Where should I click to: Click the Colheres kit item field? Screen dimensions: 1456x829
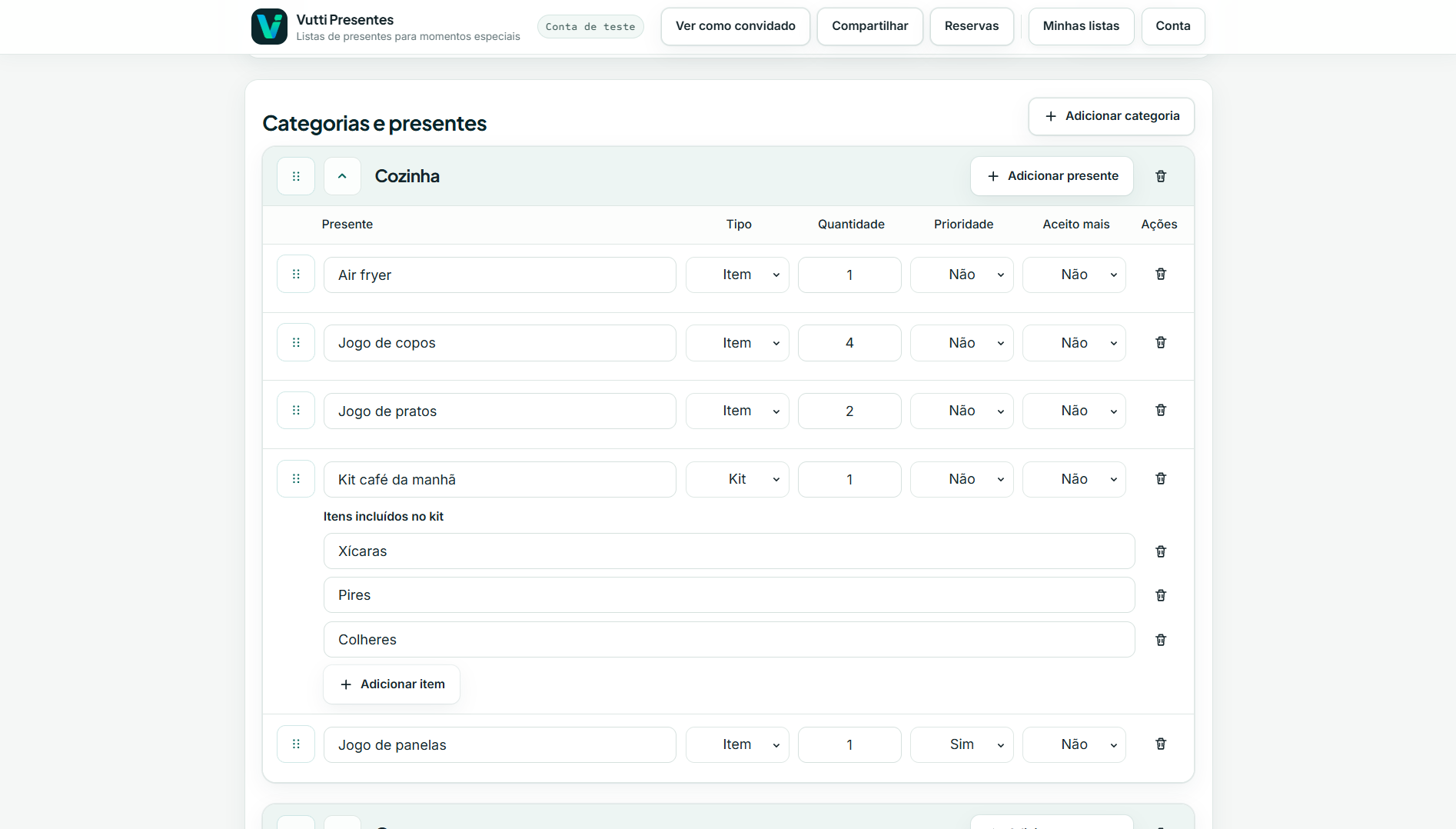coord(729,640)
